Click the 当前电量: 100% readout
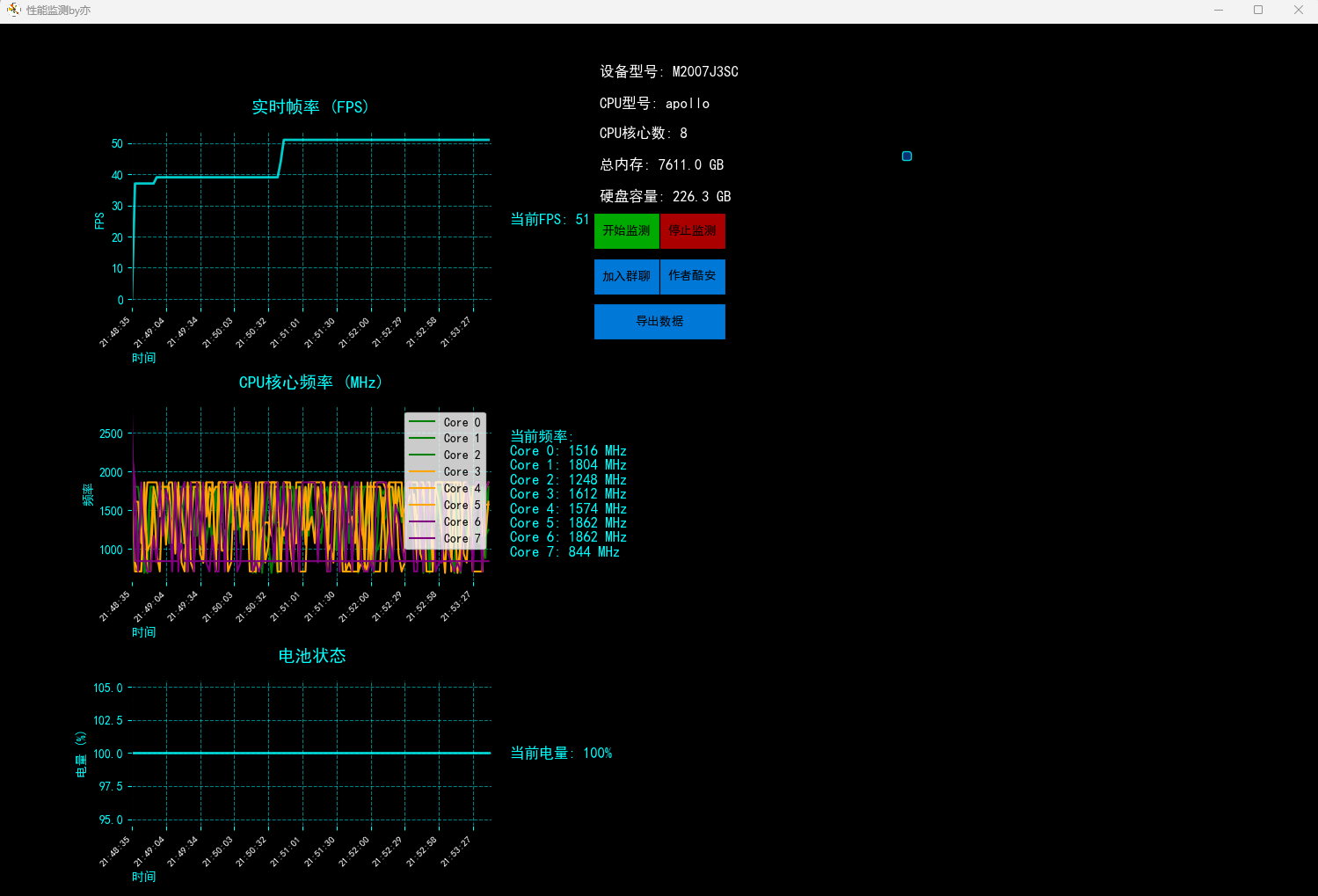 coord(561,753)
